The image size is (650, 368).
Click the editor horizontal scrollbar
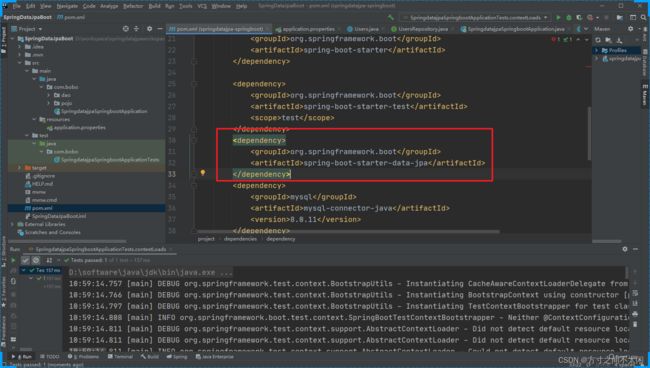(348, 232)
